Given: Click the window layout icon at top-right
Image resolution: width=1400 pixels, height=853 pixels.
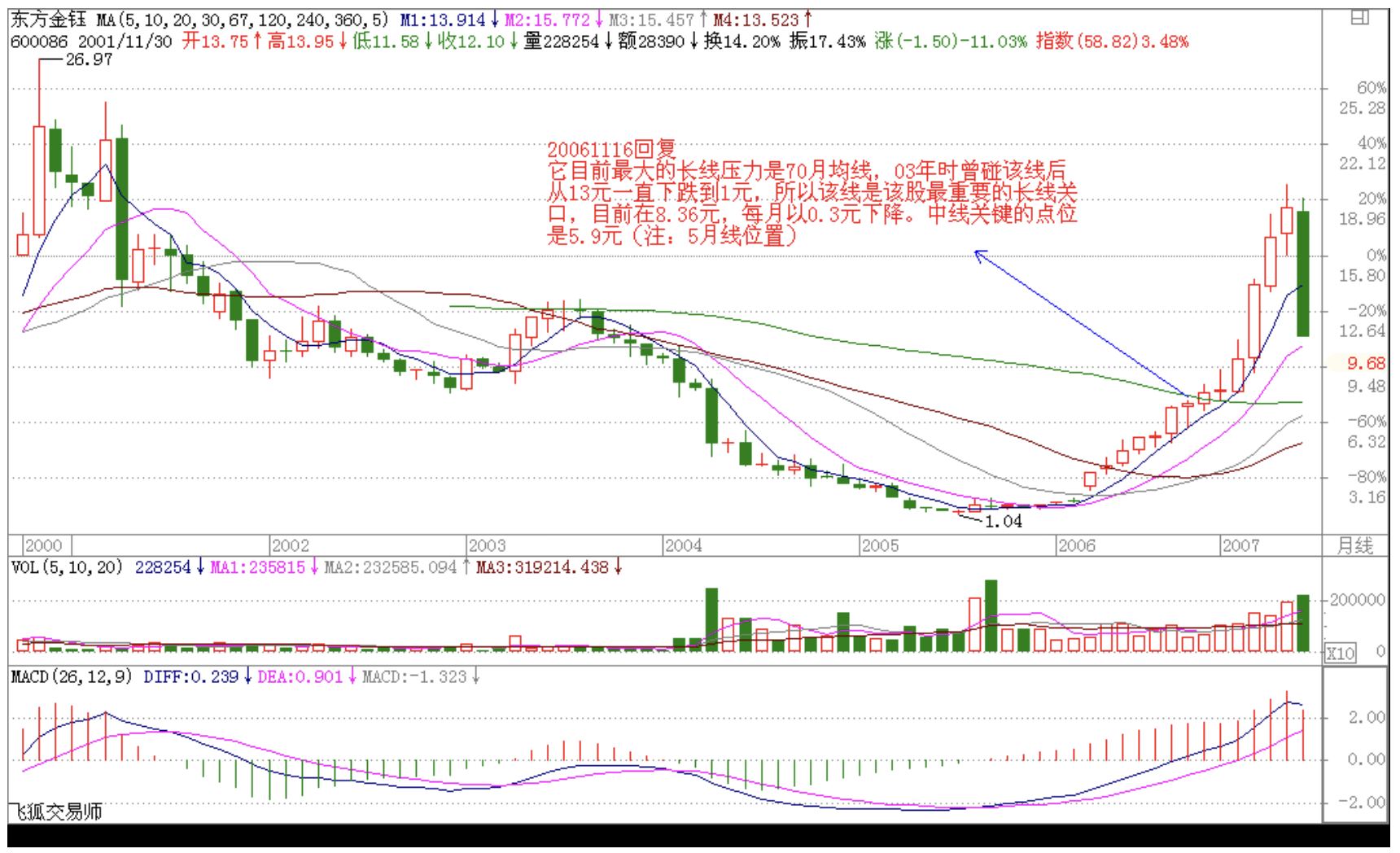Looking at the screenshot, I should pyautogui.click(x=1359, y=17).
